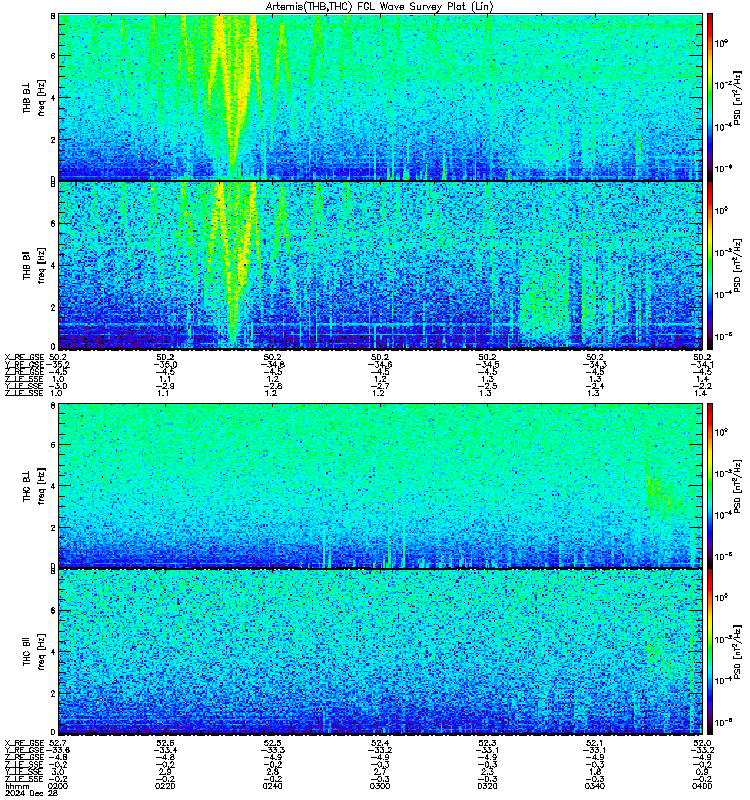This screenshot has width=750, height=800.
Task: Click the THC X_RE_GSE value '52.3'
Action: click(x=487, y=743)
